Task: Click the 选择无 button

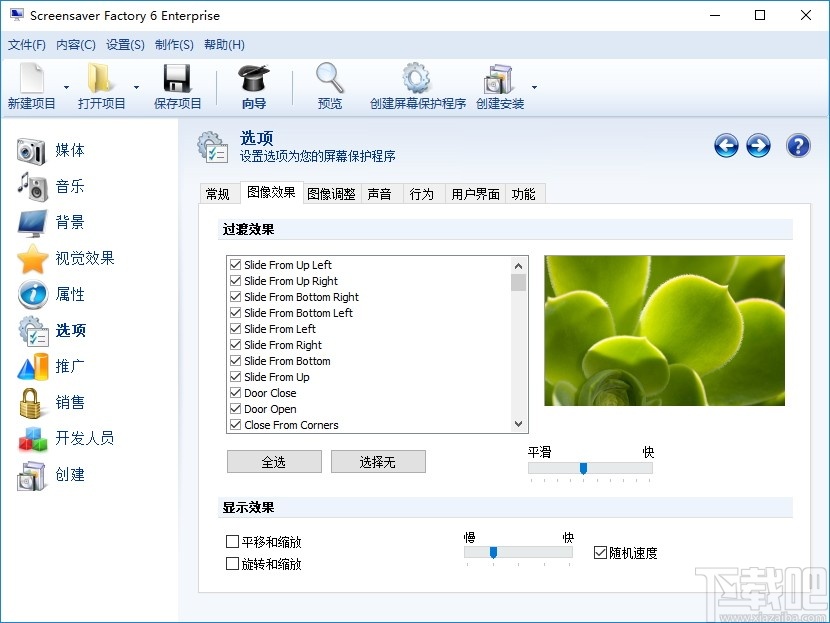Action: [378, 462]
